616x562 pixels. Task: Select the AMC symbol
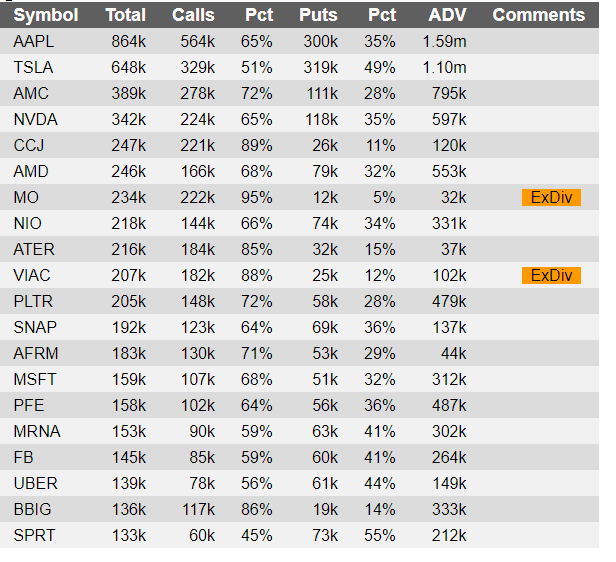coord(31,93)
